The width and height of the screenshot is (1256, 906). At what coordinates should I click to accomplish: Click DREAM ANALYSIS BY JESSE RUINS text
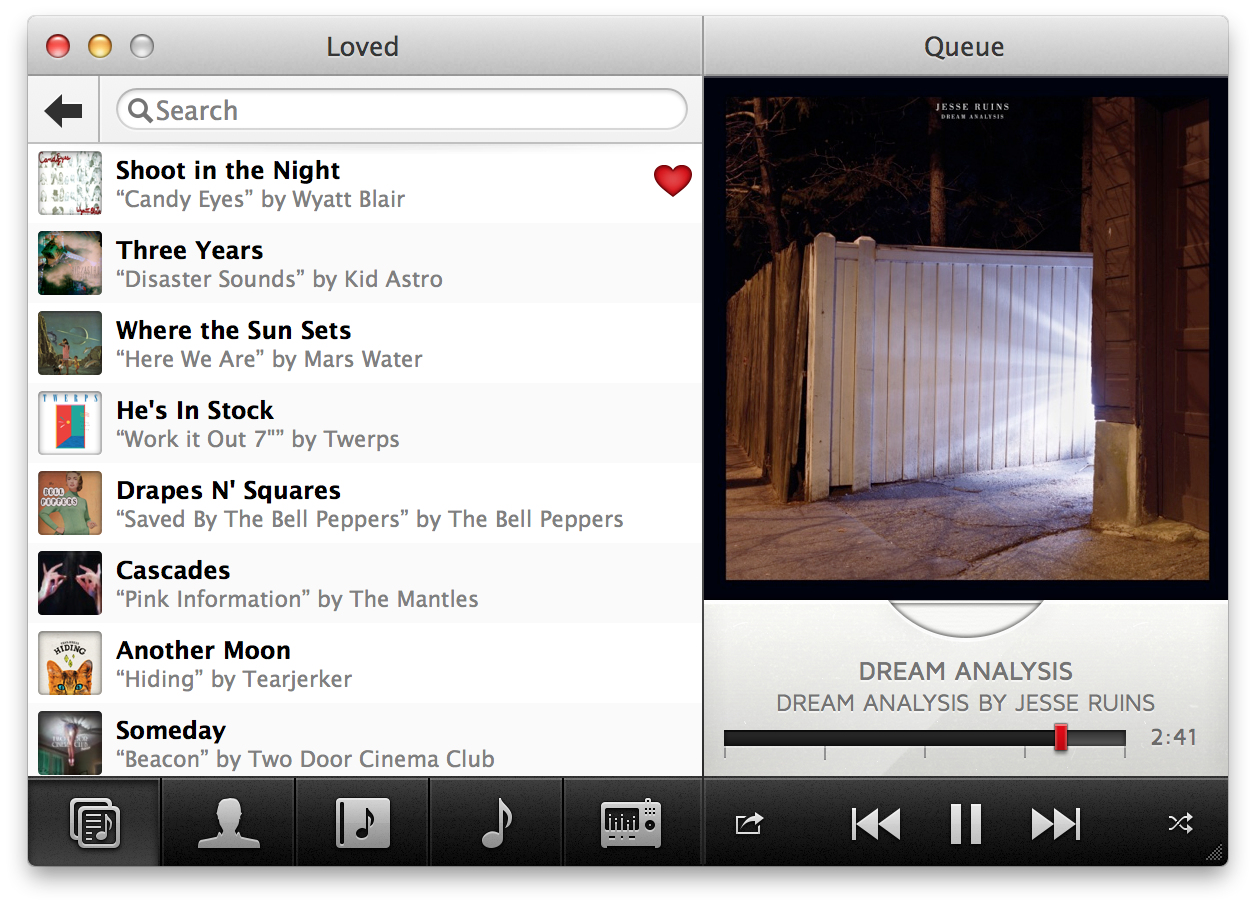[x=965, y=703]
